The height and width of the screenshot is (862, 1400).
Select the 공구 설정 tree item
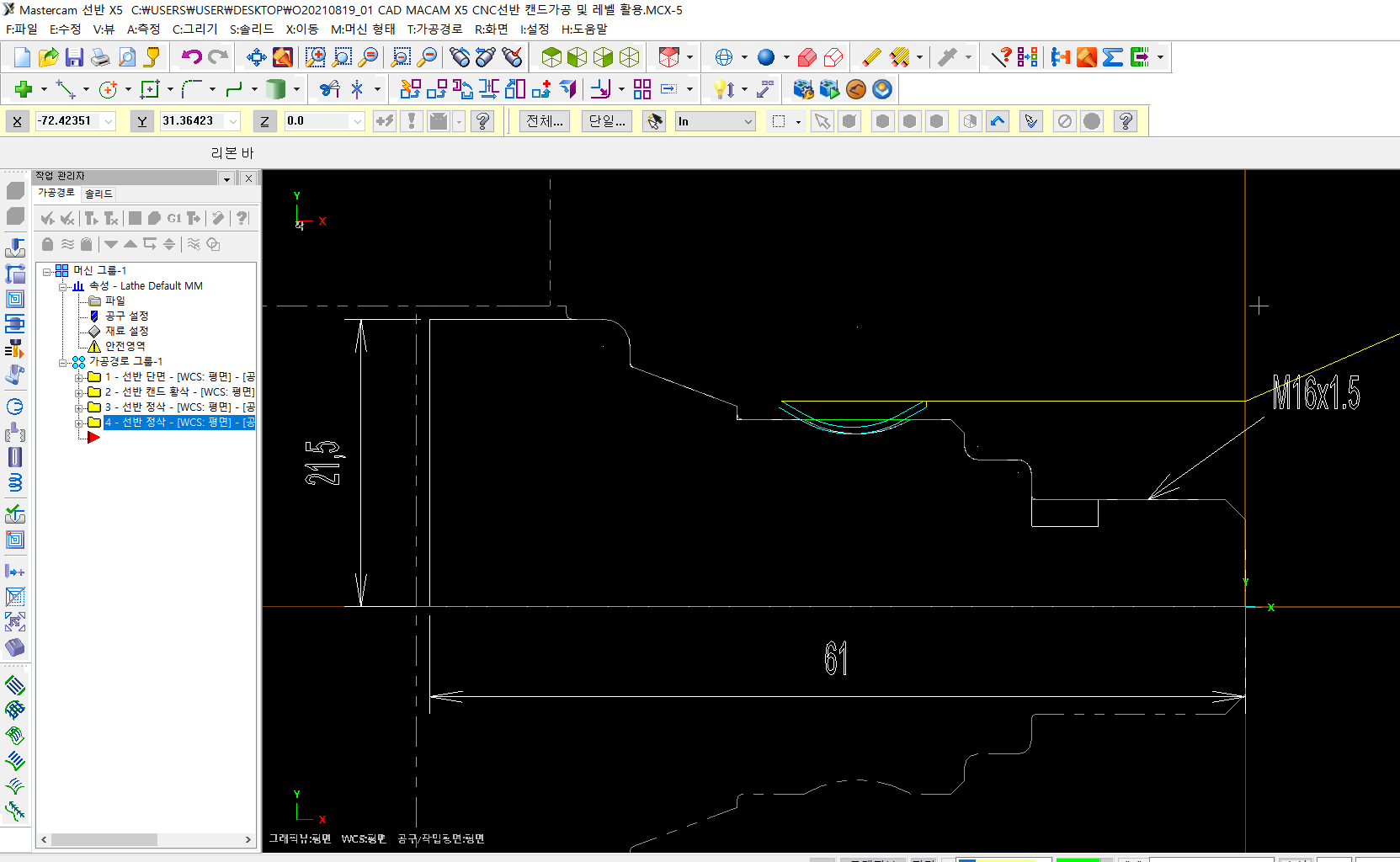point(127,316)
